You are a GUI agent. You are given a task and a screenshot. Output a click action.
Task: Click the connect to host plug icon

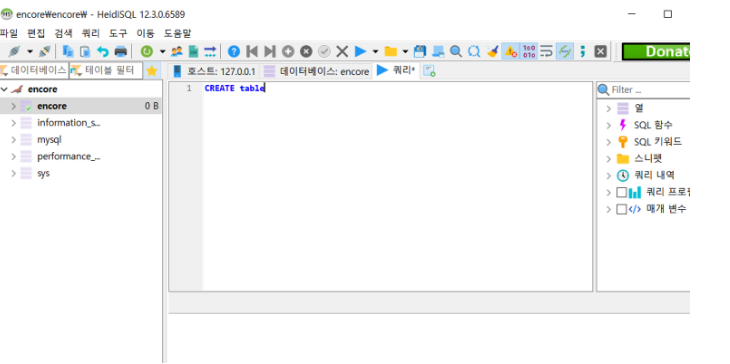[14, 51]
